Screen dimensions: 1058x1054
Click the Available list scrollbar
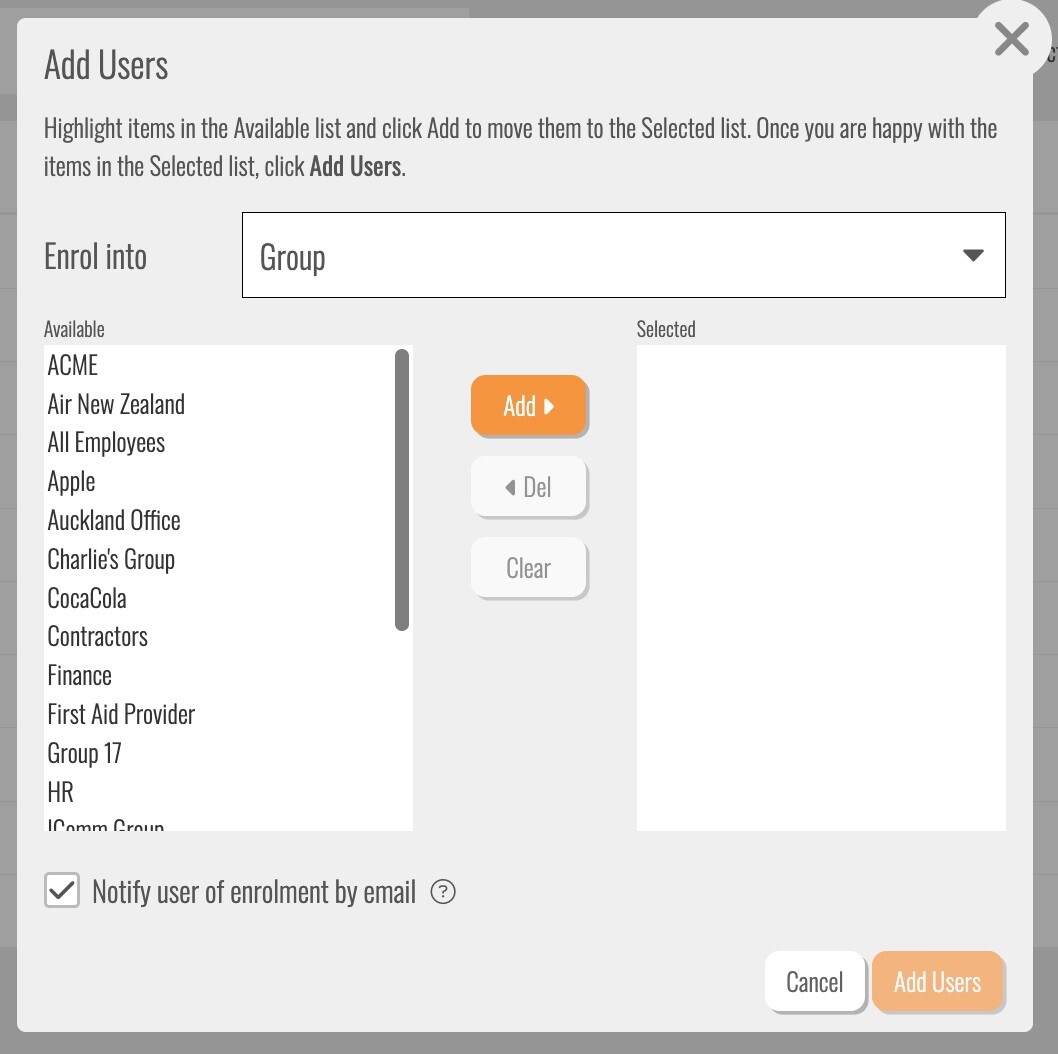coord(402,490)
